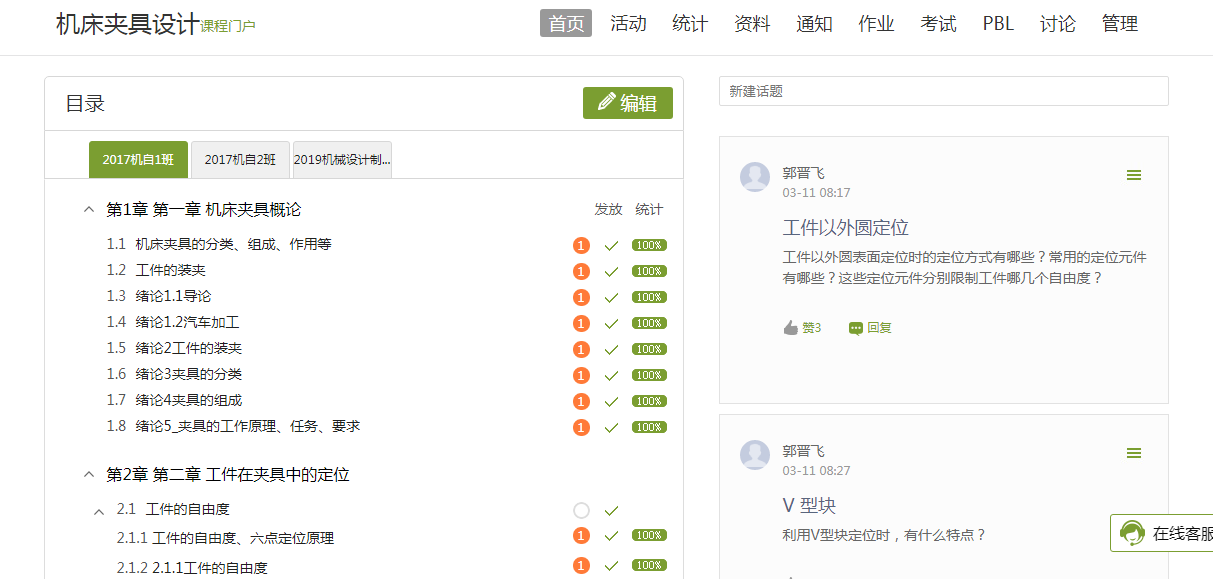This screenshot has width=1213, height=579.
Task: Open the hamburger menu on 工件以外圆定位 post
Action: (1134, 174)
